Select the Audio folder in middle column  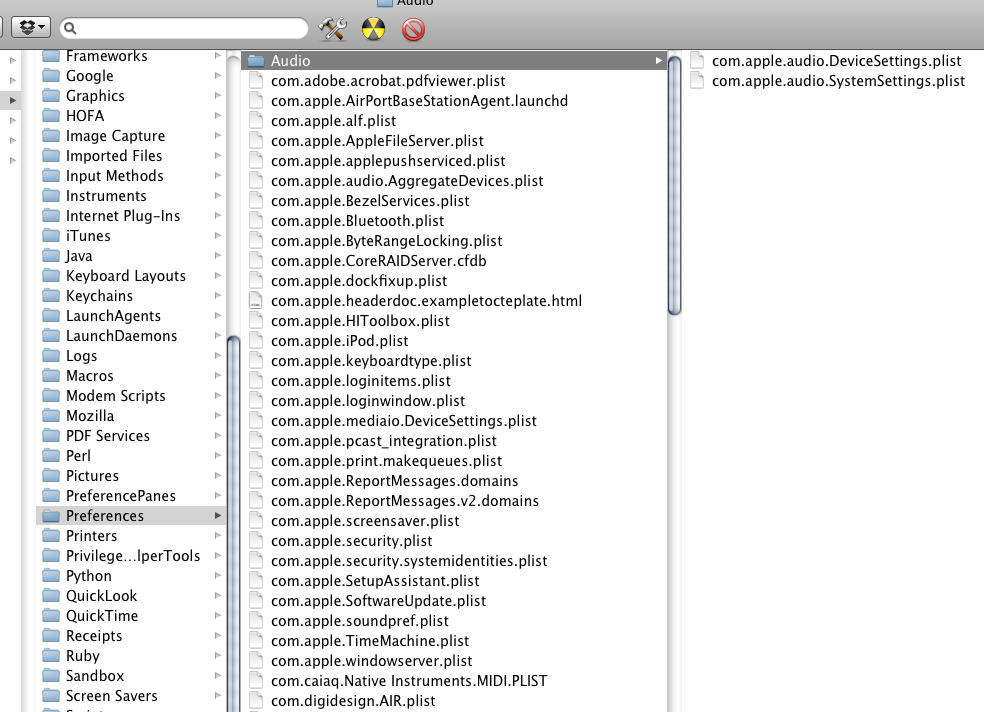[x=454, y=61]
